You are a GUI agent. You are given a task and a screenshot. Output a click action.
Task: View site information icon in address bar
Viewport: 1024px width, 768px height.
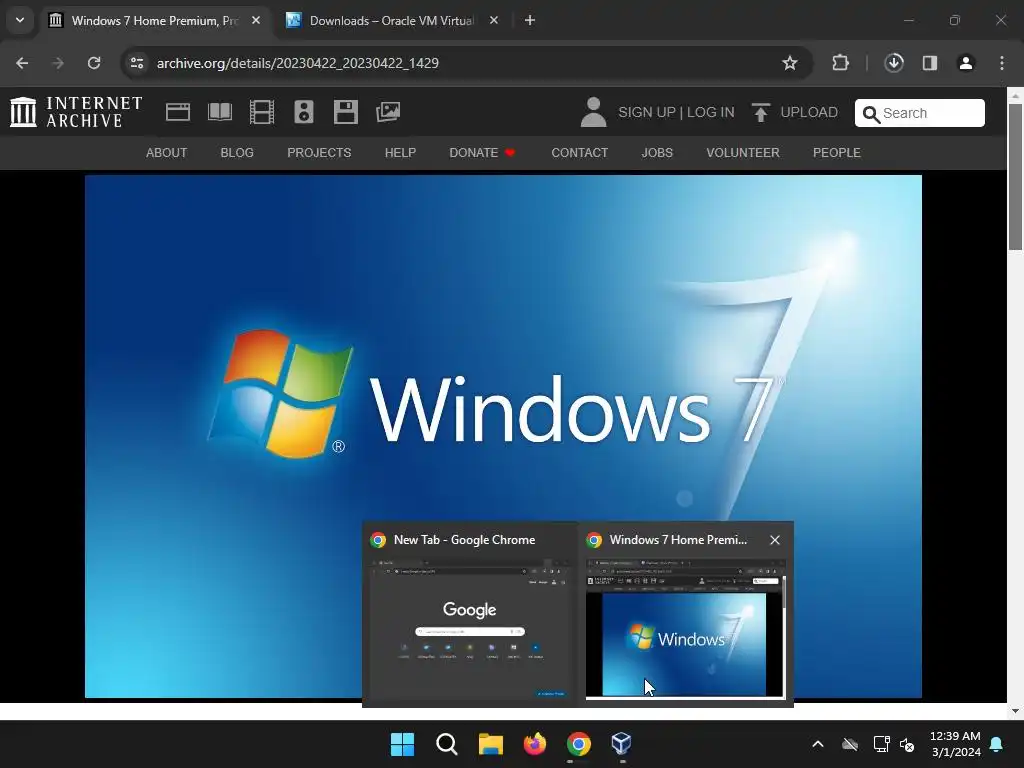coord(137,63)
